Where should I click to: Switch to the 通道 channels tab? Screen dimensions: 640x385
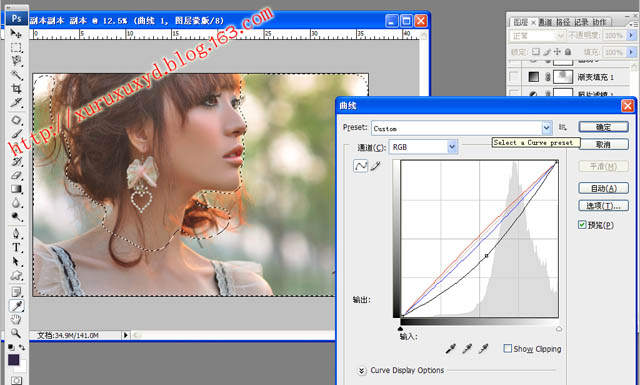(x=545, y=22)
